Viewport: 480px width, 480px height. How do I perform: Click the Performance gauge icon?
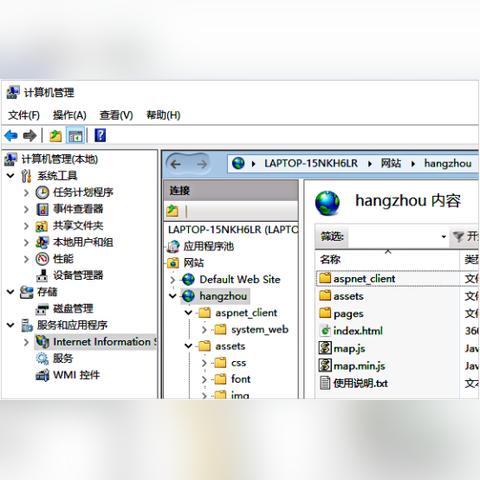pyautogui.click(x=42, y=259)
